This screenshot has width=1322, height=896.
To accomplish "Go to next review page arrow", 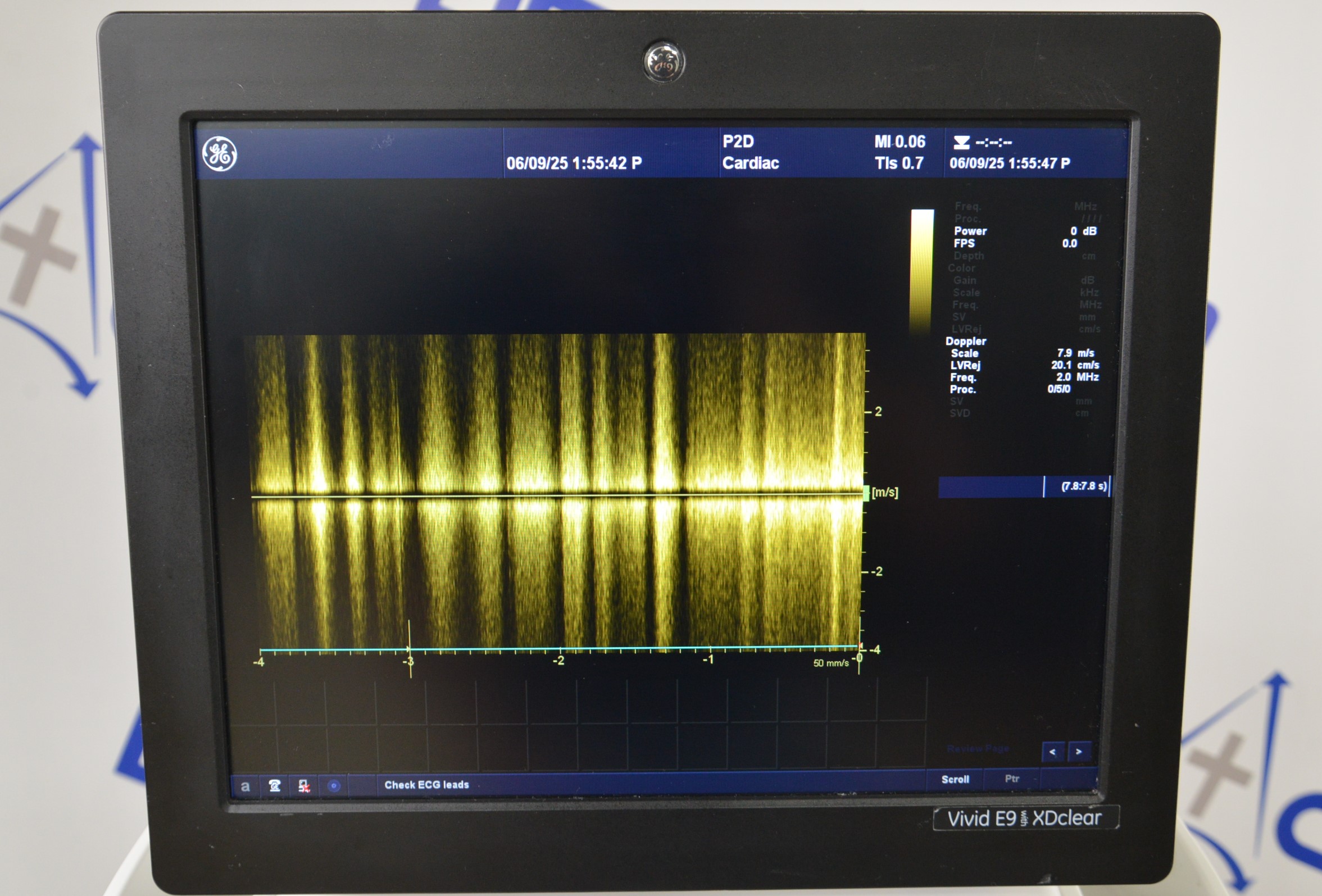I will coord(1079,752).
